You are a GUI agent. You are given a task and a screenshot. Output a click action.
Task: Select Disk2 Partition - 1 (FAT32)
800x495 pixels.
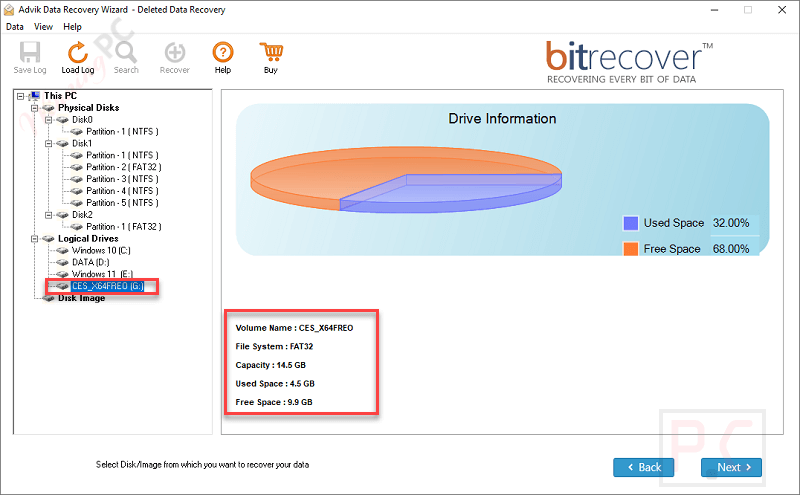pyautogui.click(x=123, y=227)
